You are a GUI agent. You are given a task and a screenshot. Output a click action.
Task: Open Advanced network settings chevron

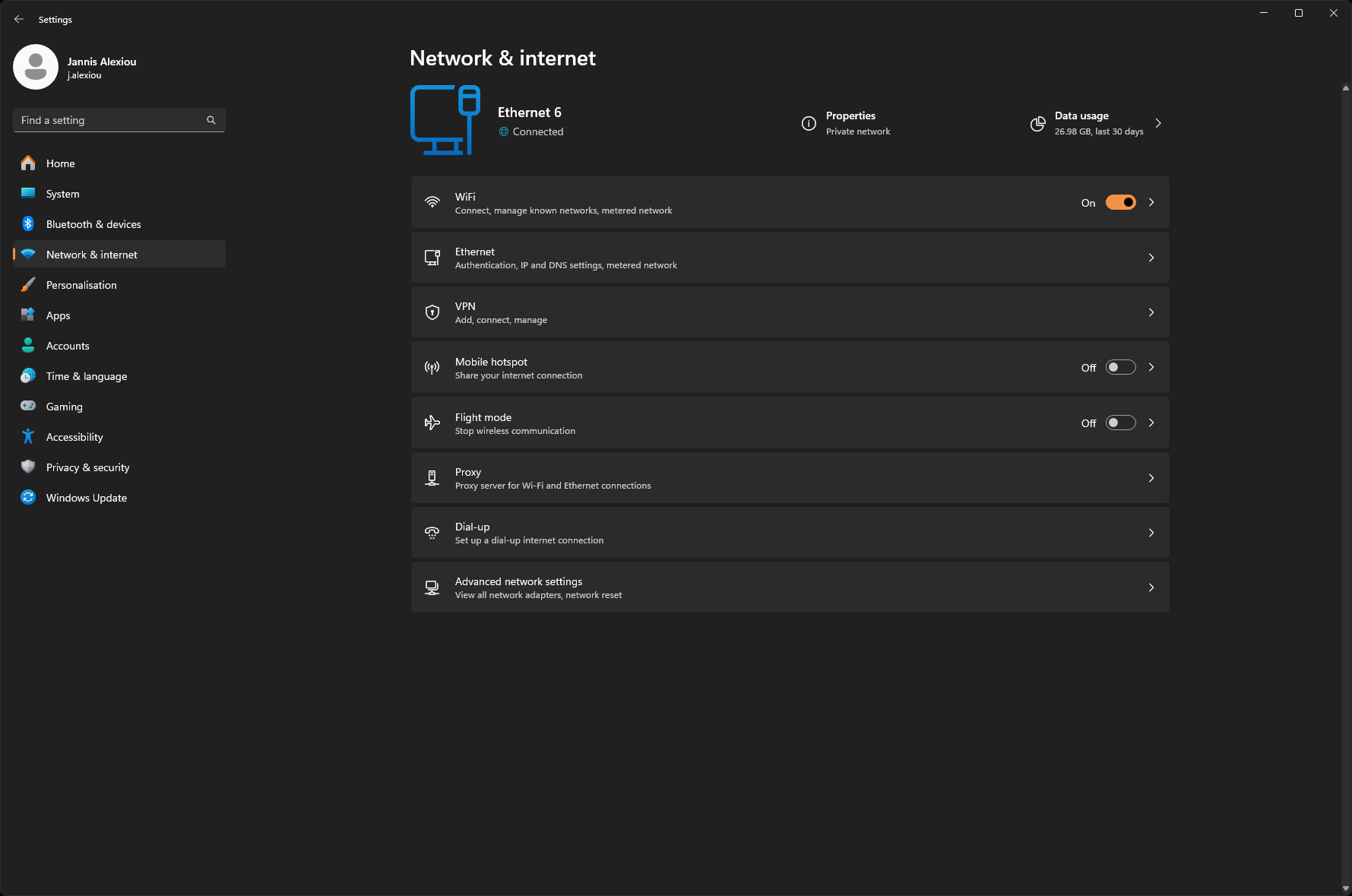1151,587
